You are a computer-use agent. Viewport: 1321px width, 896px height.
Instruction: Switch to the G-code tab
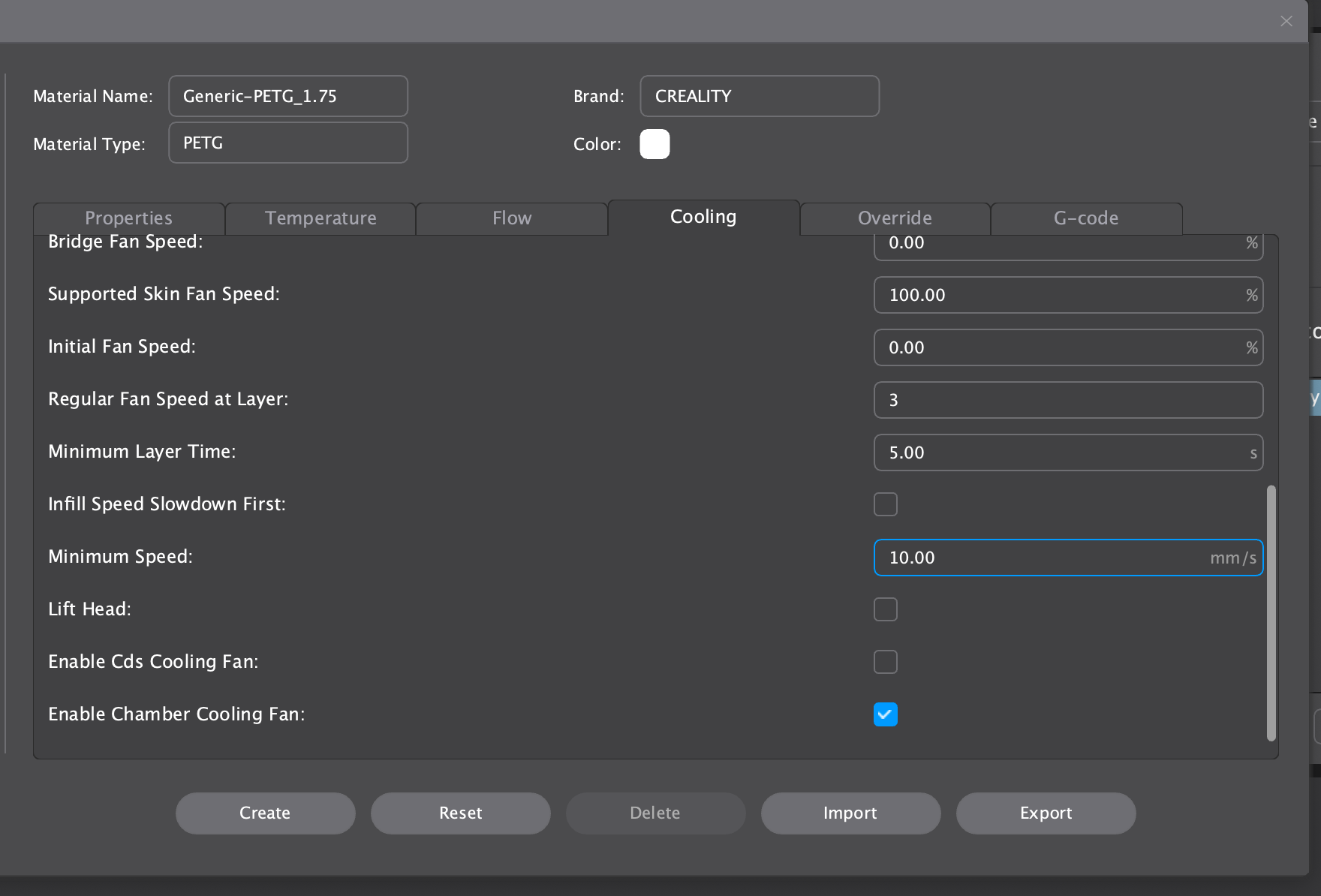pos(1086,218)
